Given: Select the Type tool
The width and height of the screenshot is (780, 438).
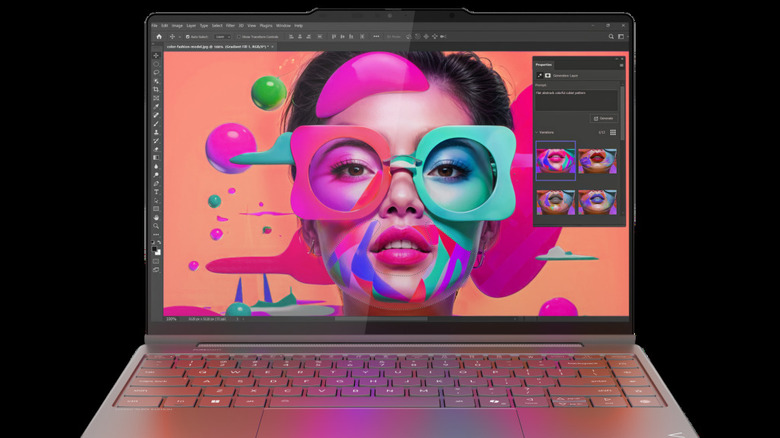Looking at the screenshot, I should click(x=156, y=192).
